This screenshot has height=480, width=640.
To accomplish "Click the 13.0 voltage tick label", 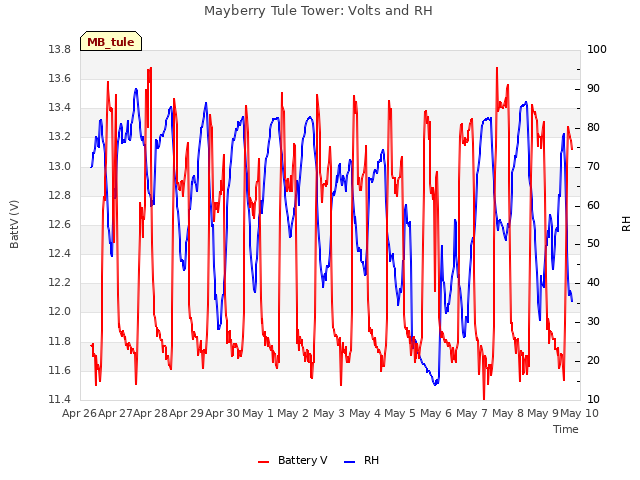I will tap(60, 166).
